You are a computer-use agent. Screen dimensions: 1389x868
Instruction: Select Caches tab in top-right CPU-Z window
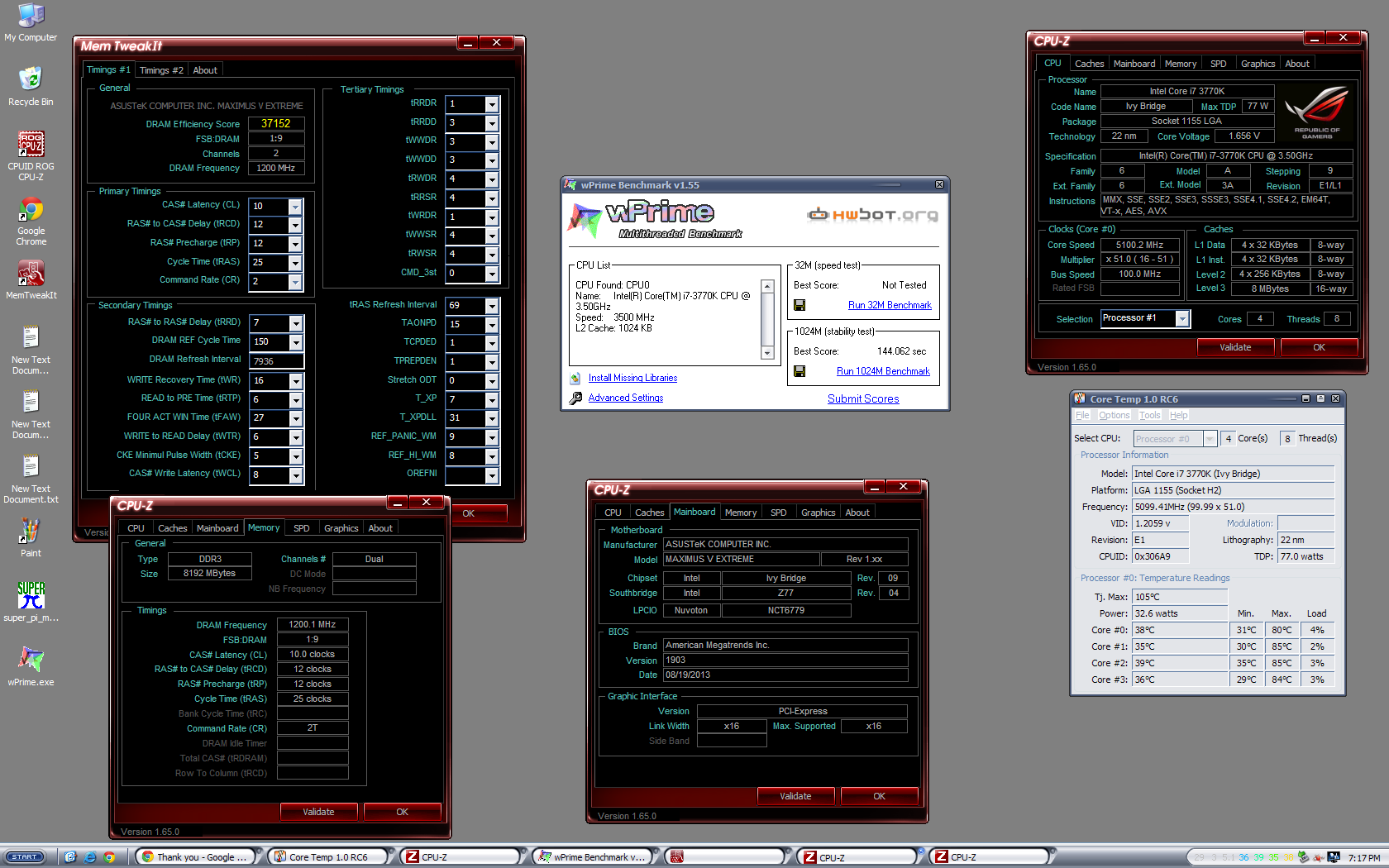pyautogui.click(x=1089, y=64)
